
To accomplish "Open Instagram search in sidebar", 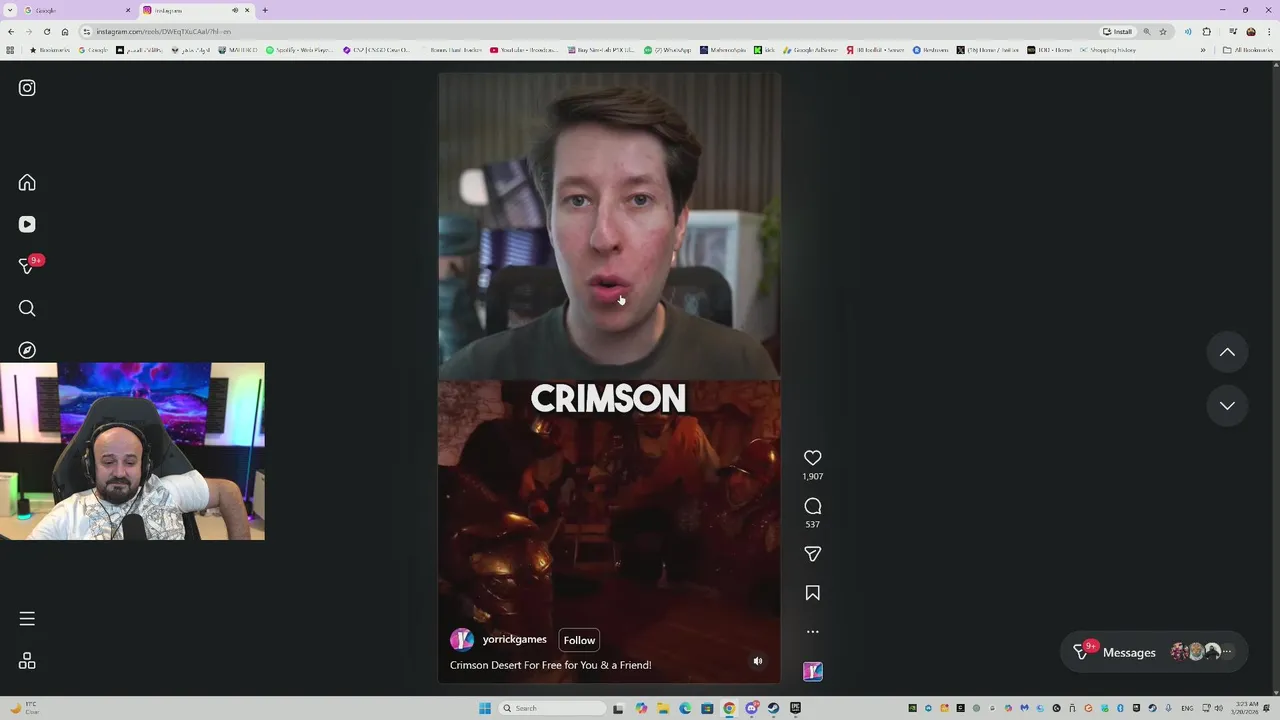I will pyautogui.click(x=27, y=309).
